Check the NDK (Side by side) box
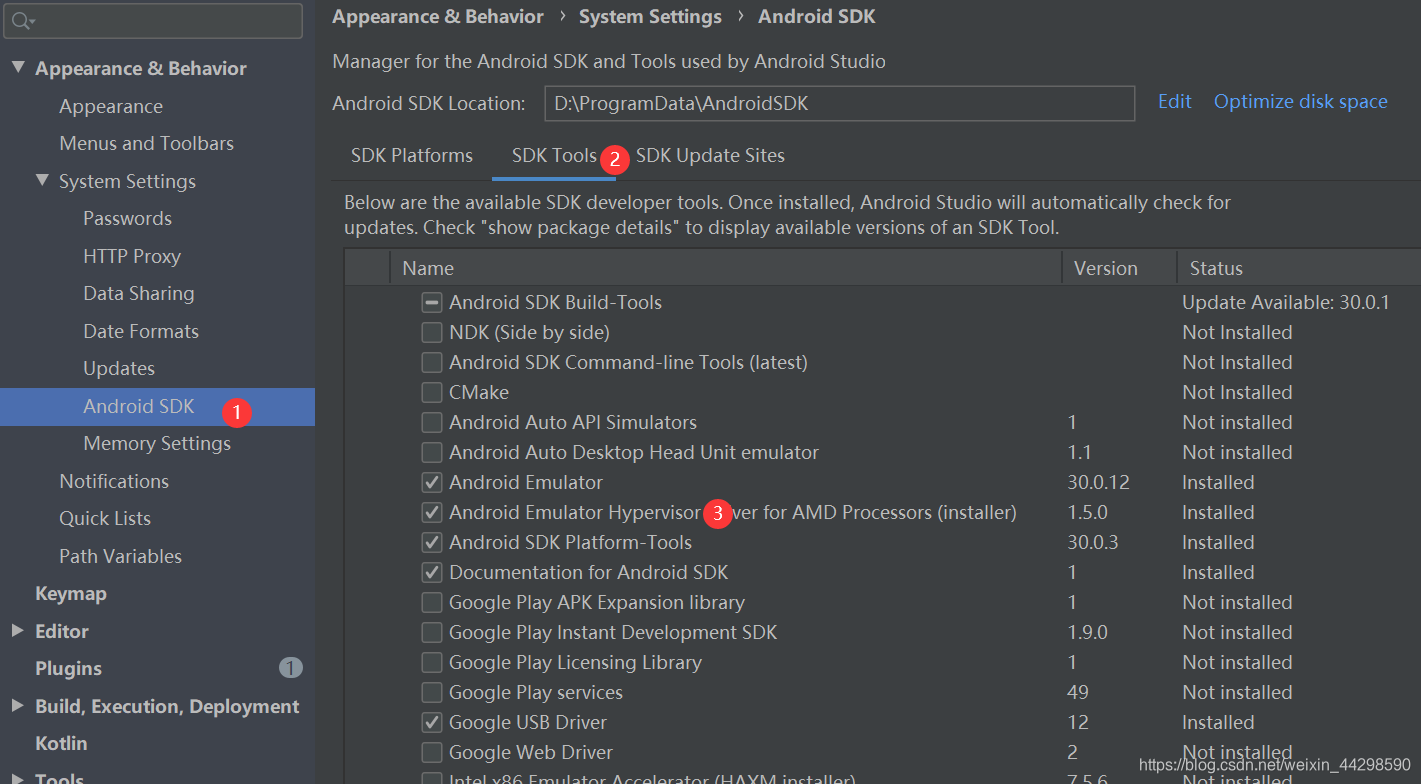The height and width of the screenshot is (784, 1421). [432, 332]
